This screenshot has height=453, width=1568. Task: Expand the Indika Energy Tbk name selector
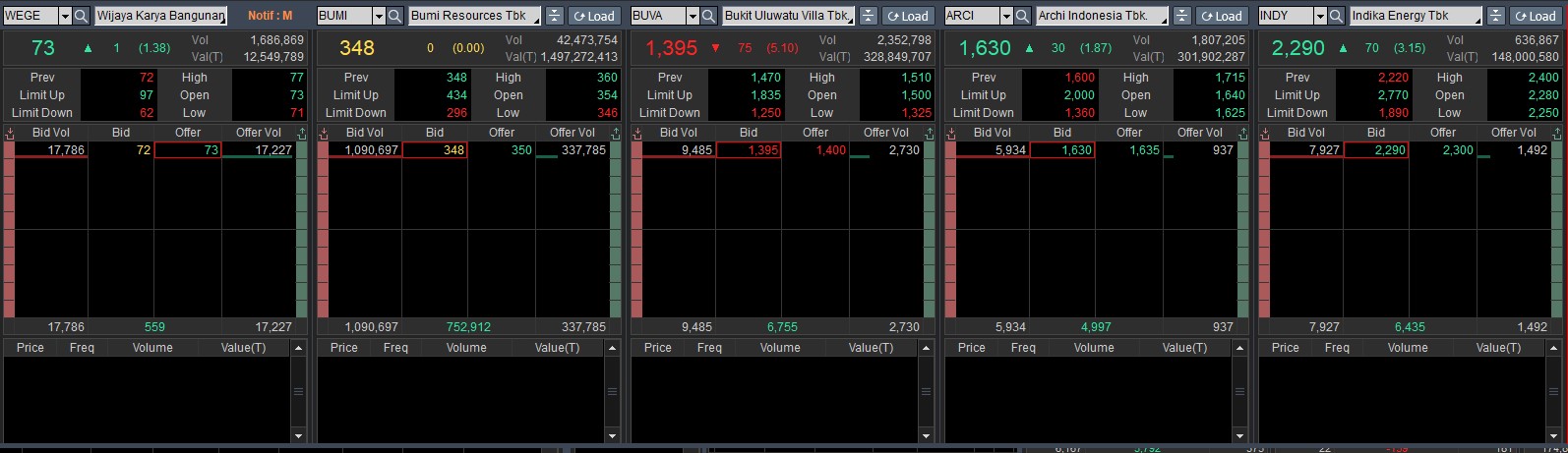pos(1478,20)
